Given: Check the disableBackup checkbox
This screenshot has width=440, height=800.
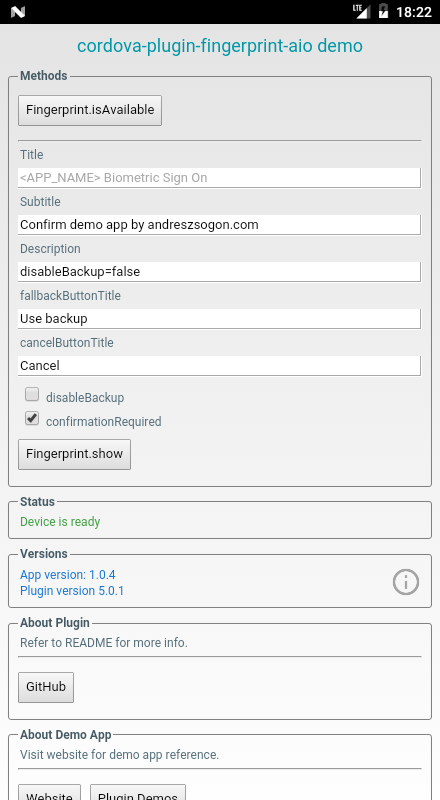Looking at the screenshot, I should pyautogui.click(x=32, y=394).
